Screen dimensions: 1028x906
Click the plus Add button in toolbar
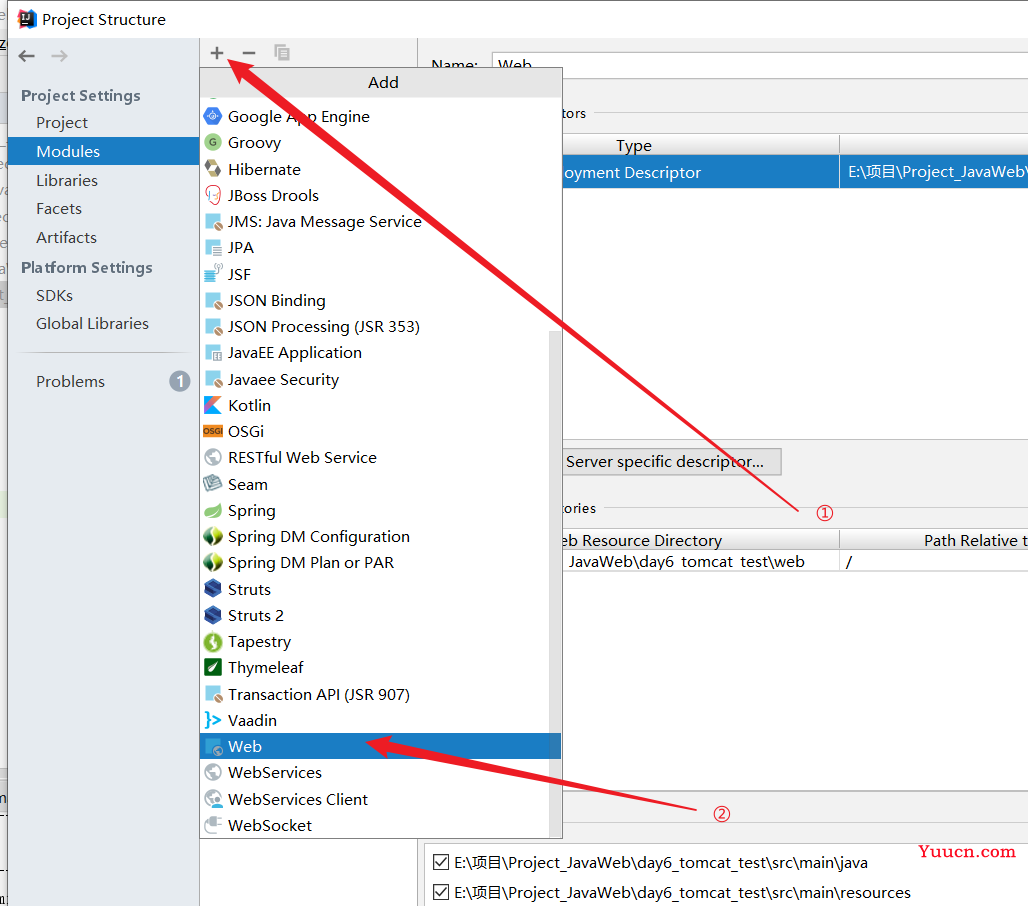[217, 53]
